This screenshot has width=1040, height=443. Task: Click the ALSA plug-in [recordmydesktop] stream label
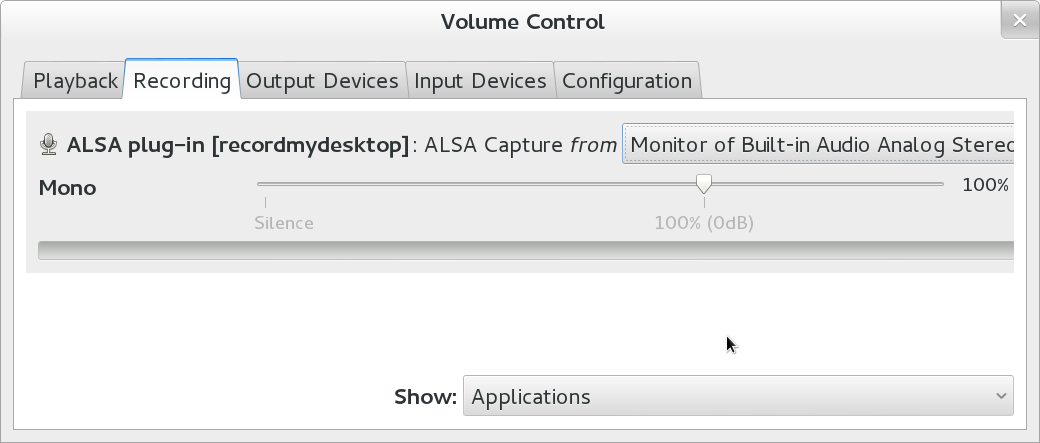(238, 145)
